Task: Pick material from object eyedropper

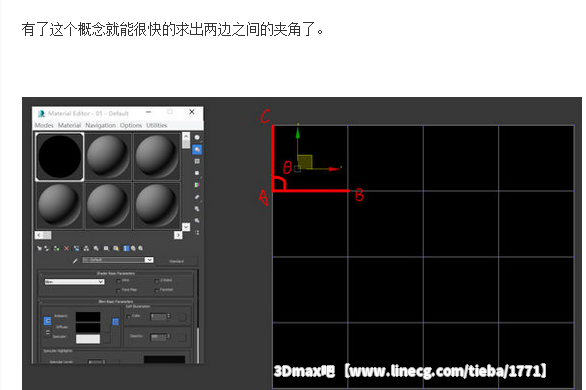Action: [x=75, y=261]
